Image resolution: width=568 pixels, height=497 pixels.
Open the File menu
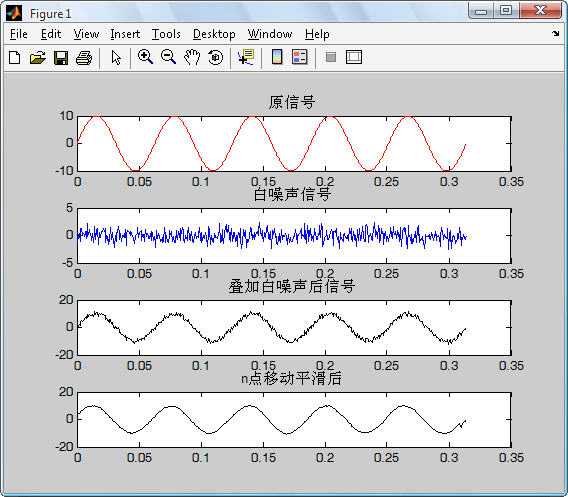tap(19, 34)
